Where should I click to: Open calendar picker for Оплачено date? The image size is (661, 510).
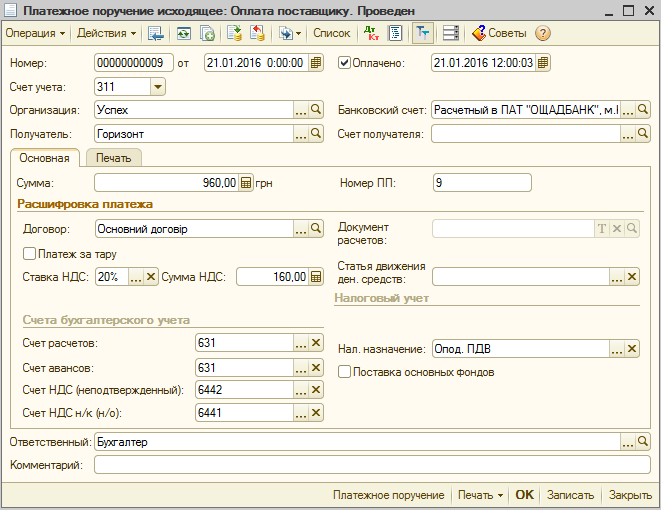543,63
